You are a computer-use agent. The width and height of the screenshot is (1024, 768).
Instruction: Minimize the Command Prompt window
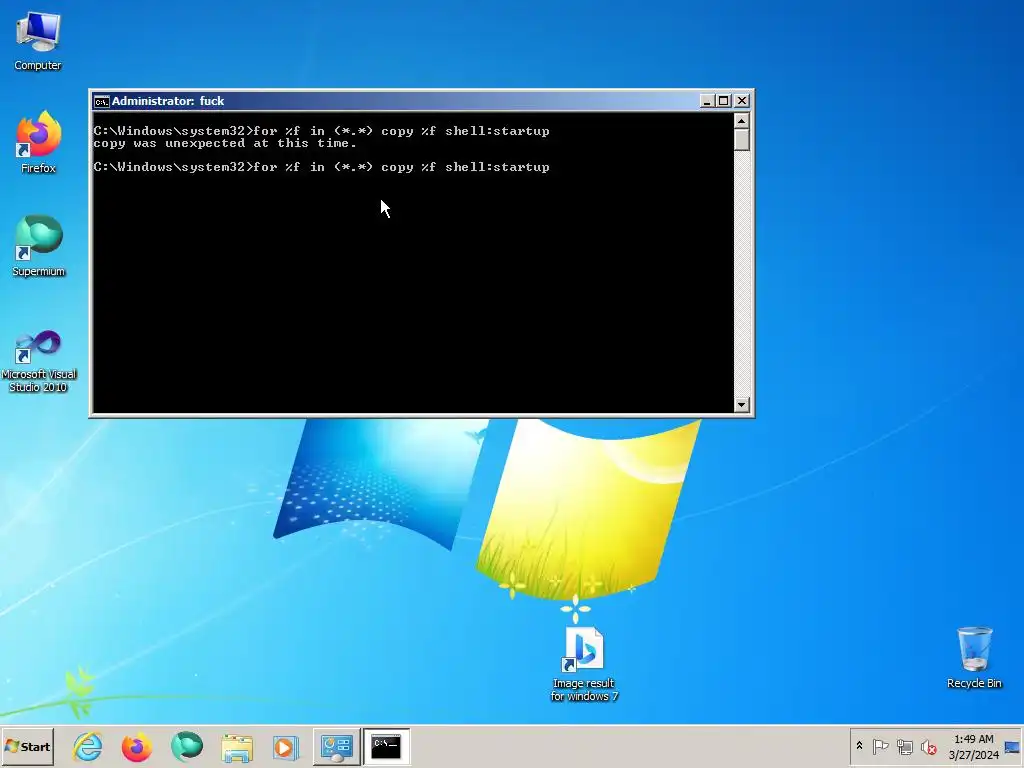(x=707, y=101)
